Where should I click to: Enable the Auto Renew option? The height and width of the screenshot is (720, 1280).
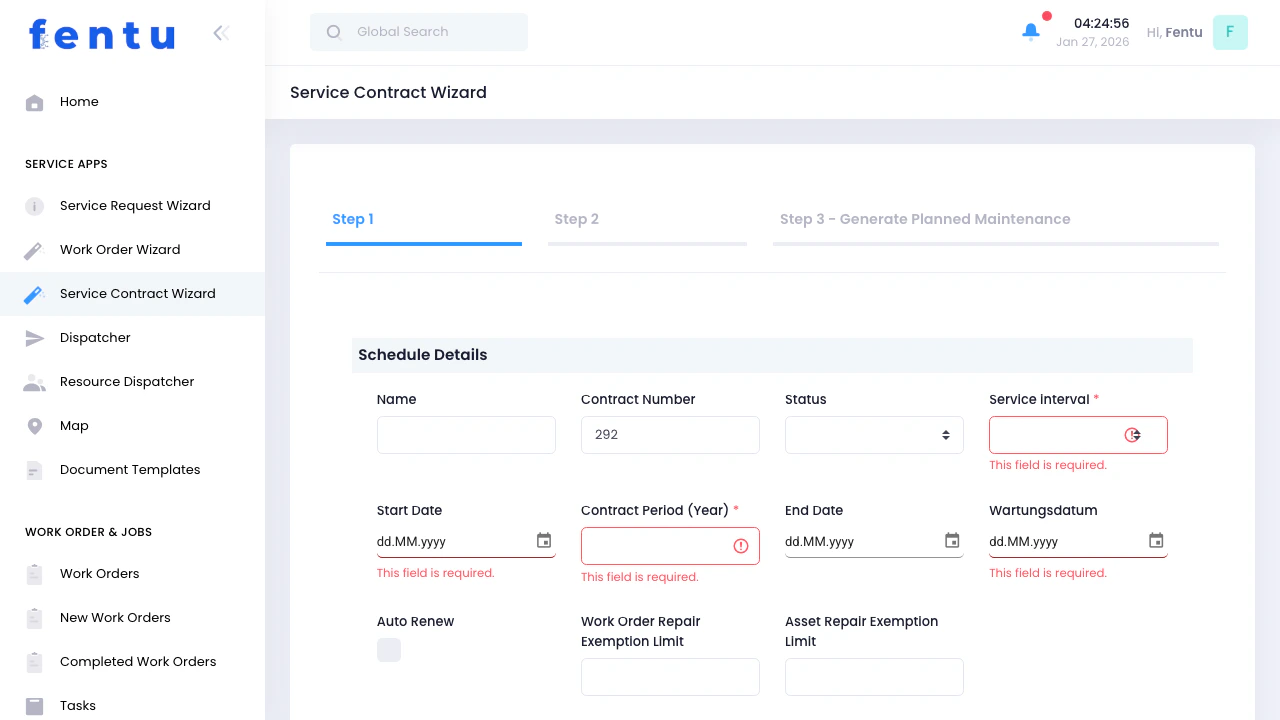389,650
